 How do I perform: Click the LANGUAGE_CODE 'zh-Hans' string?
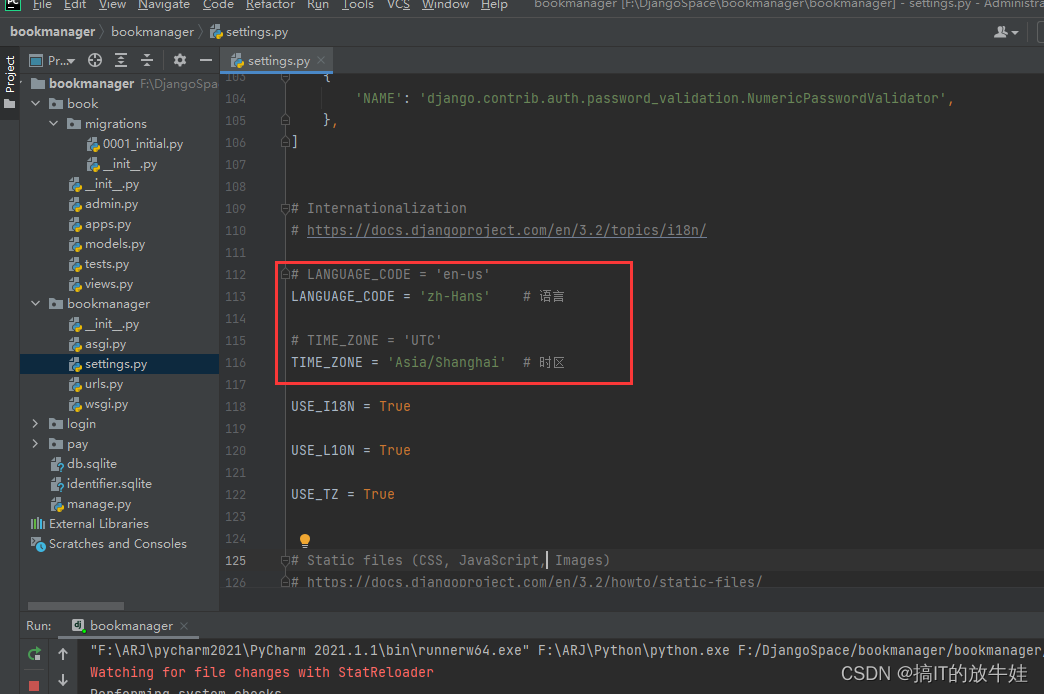(454, 296)
